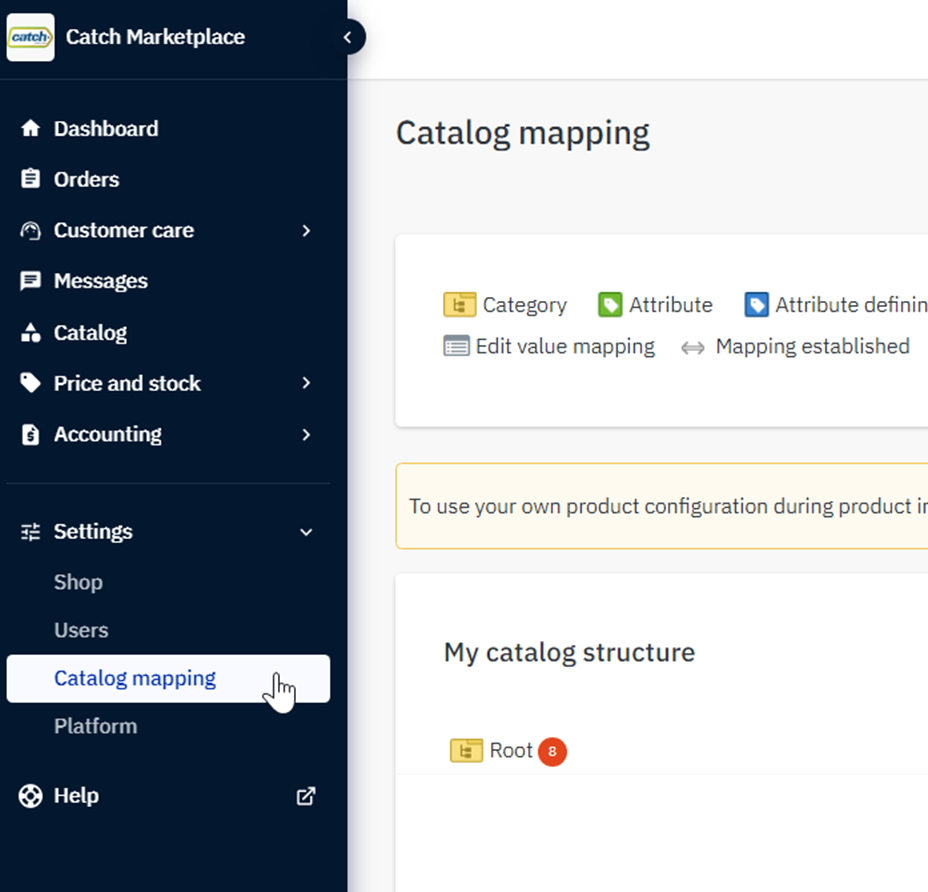Image resolution: width=928 pixels, height=892 pixels.
Task: Expand the Accounting section
Action: point(307,434)
